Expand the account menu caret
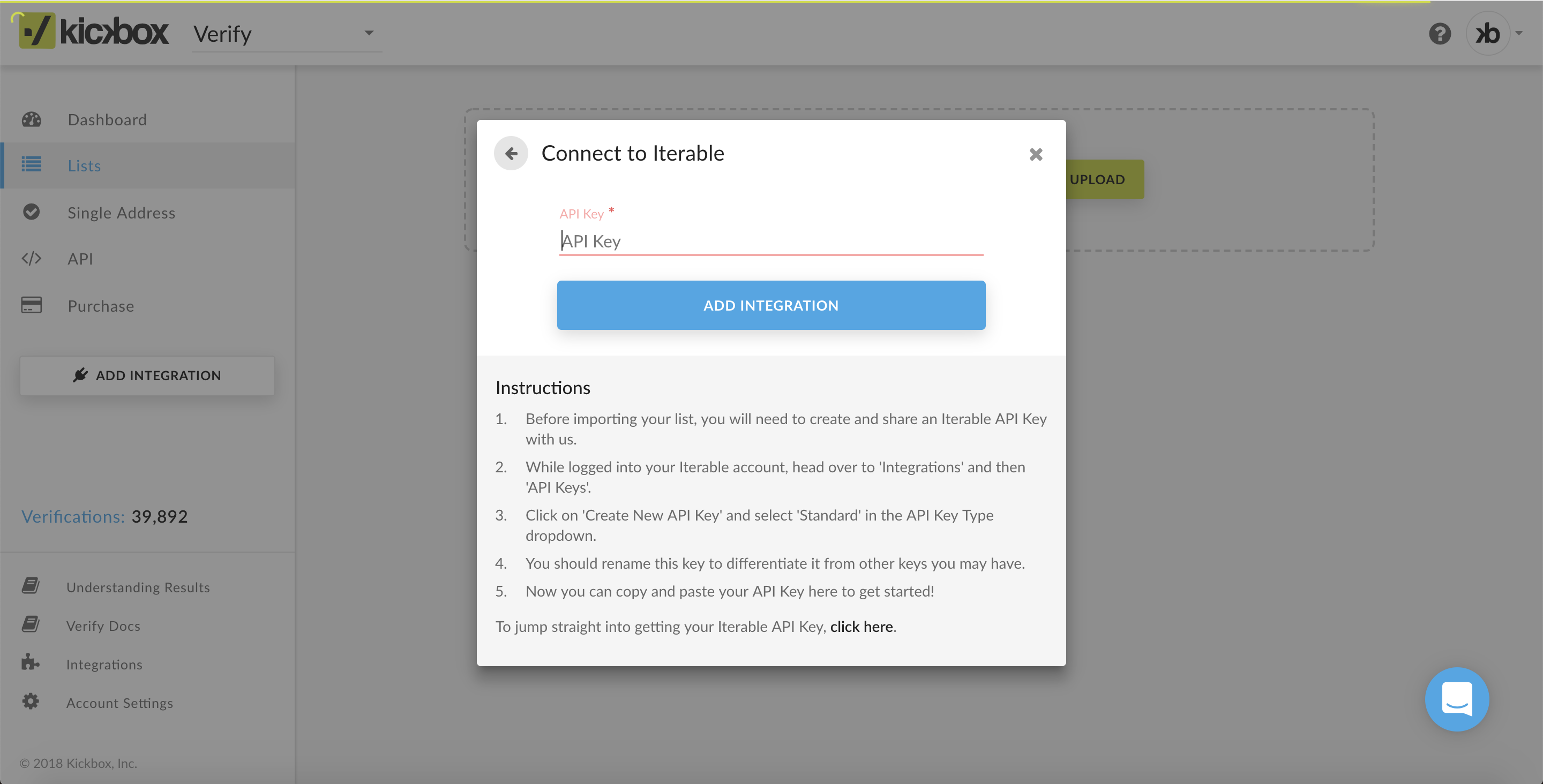The width and height of the screenshot is (1543, 784). (1519, 34)
